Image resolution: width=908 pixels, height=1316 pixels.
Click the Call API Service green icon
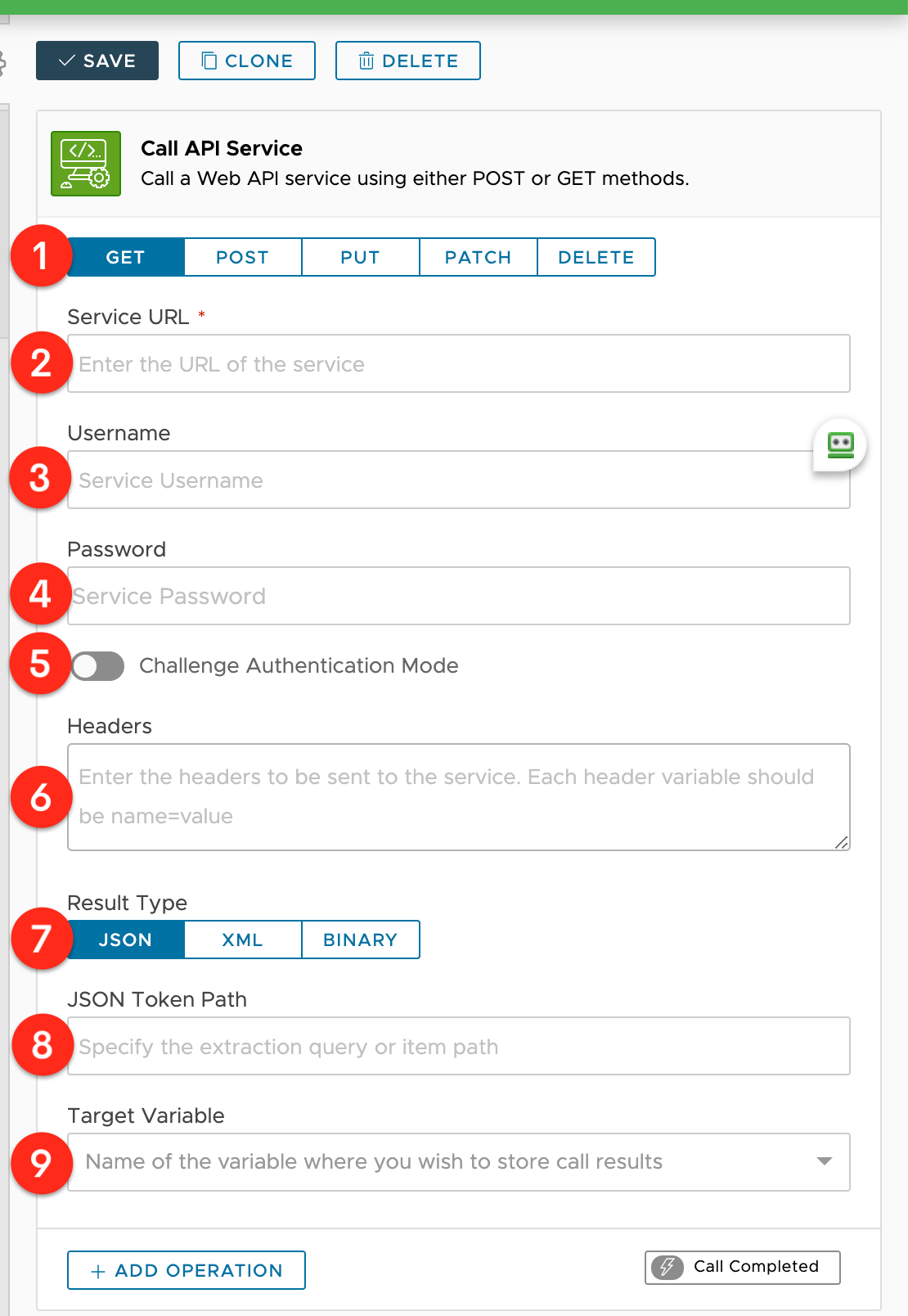(86, 164)
